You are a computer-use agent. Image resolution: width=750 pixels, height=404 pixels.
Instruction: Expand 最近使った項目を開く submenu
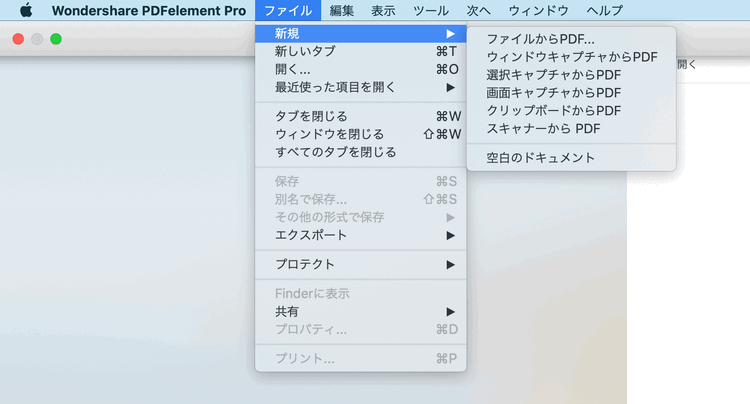point(361,87)
